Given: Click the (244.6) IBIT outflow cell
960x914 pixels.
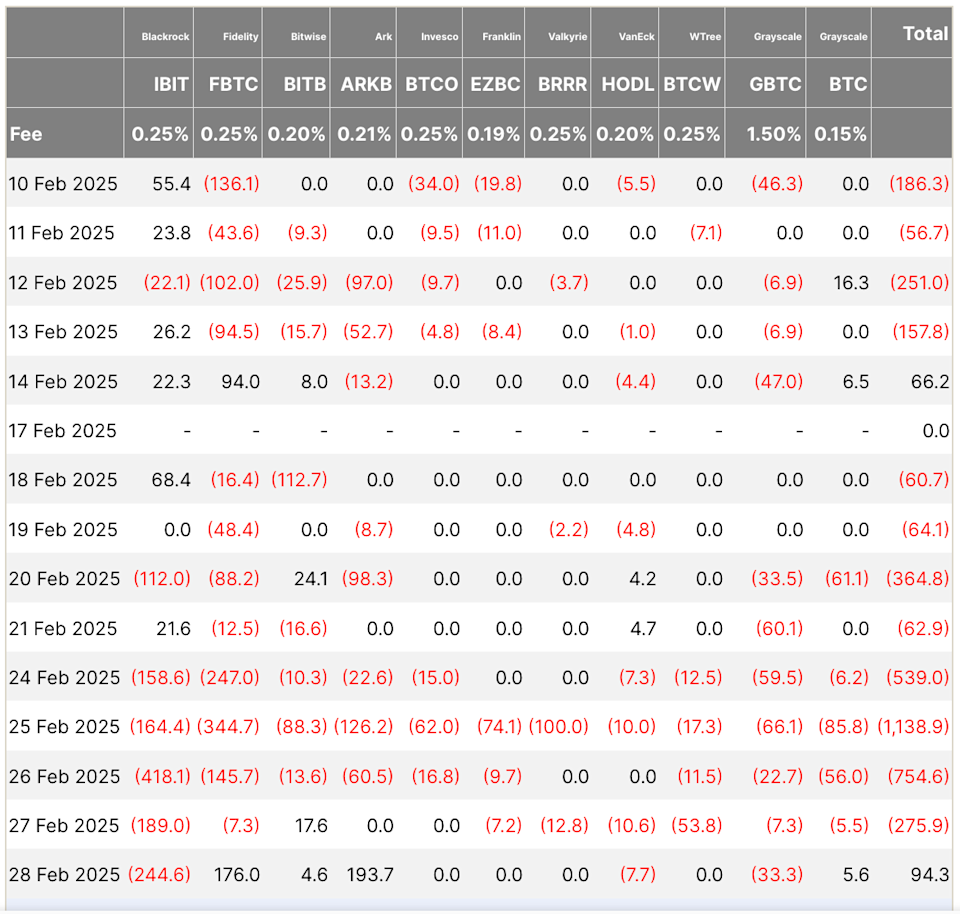Looking at the screenshot, I should [x=159, y=874].
